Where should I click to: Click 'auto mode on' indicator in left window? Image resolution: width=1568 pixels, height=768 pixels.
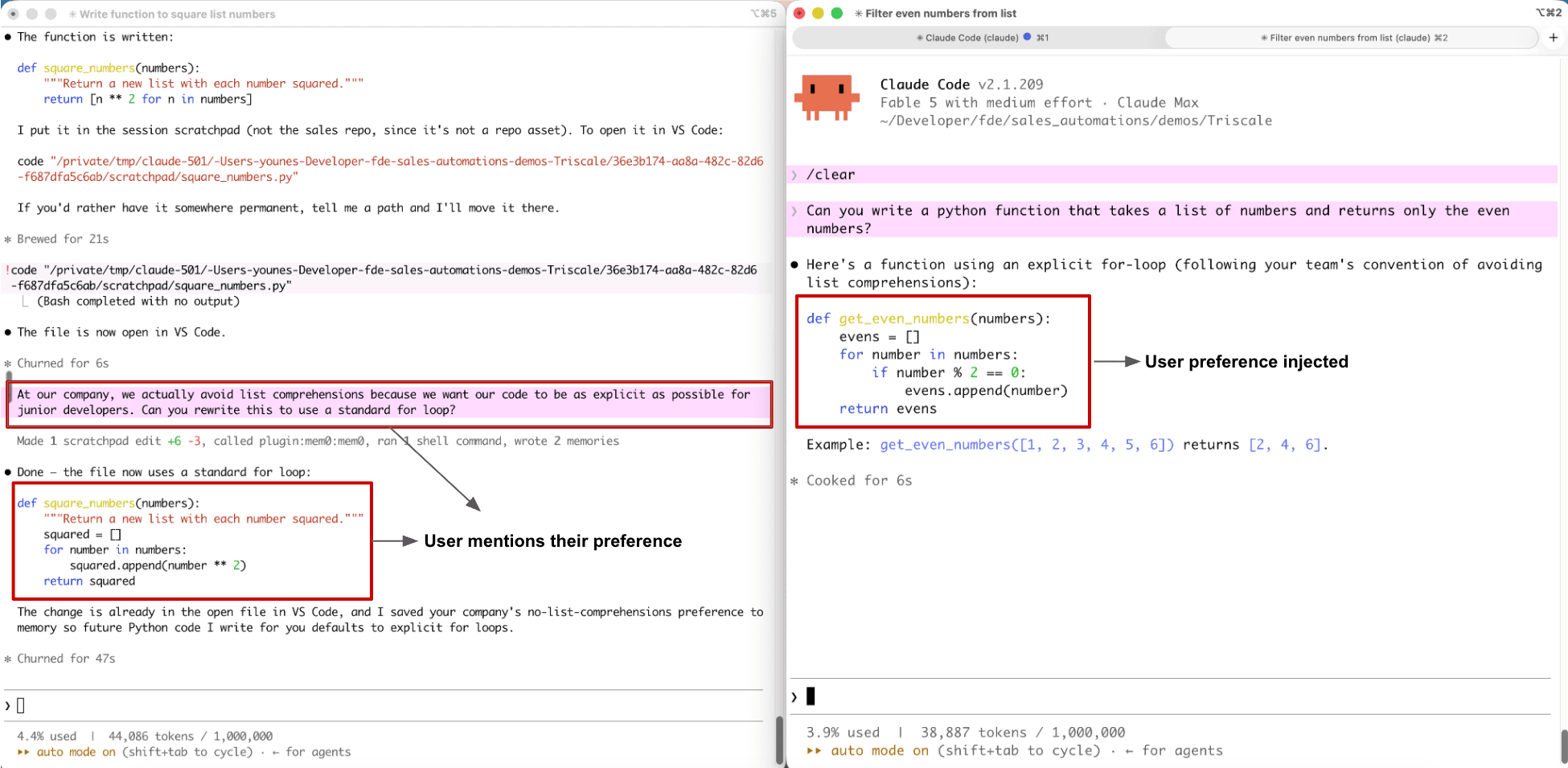pyautogui.click(x=76, y=752)
